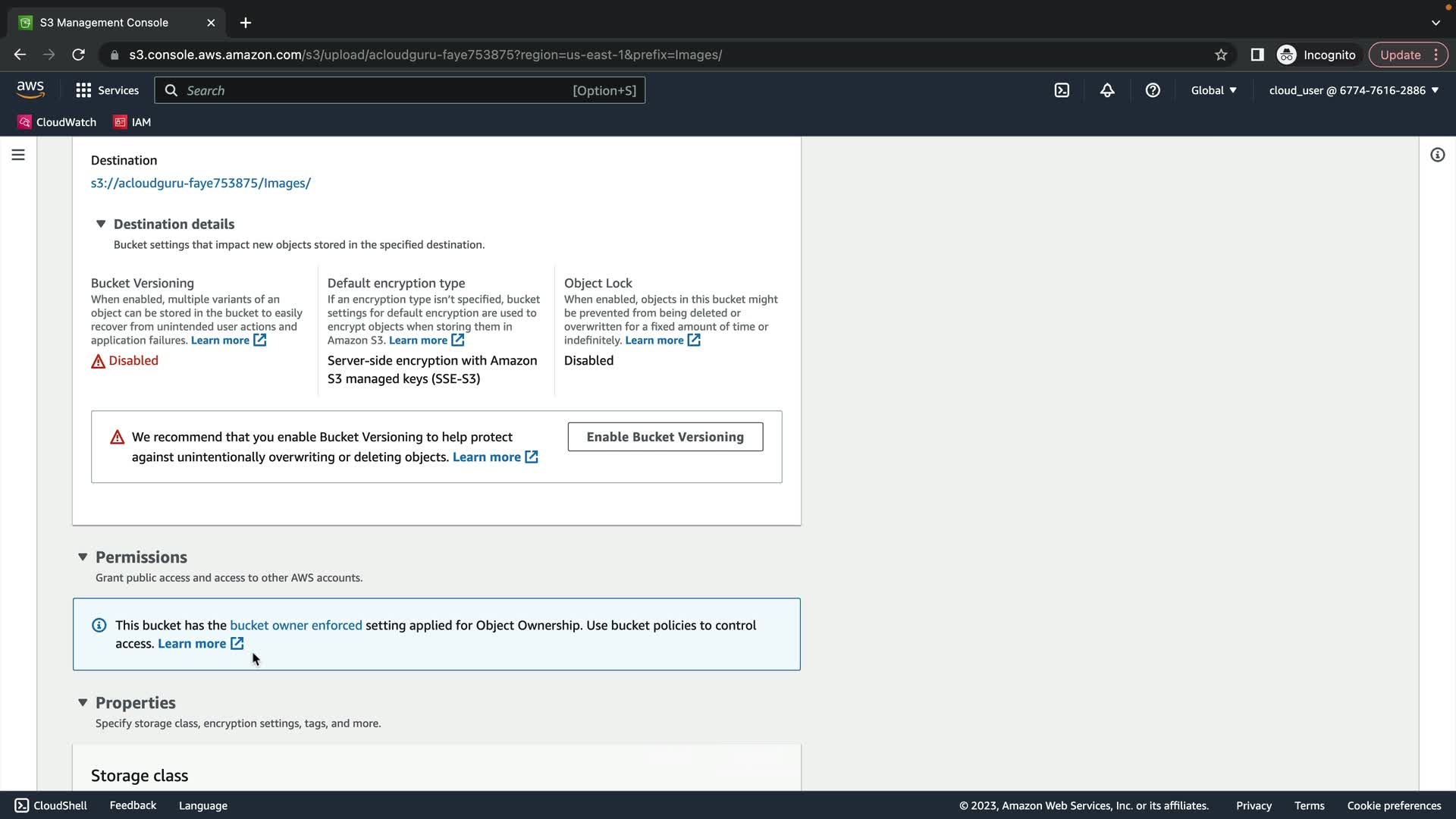Collapse the Properties section

[83, 702]
